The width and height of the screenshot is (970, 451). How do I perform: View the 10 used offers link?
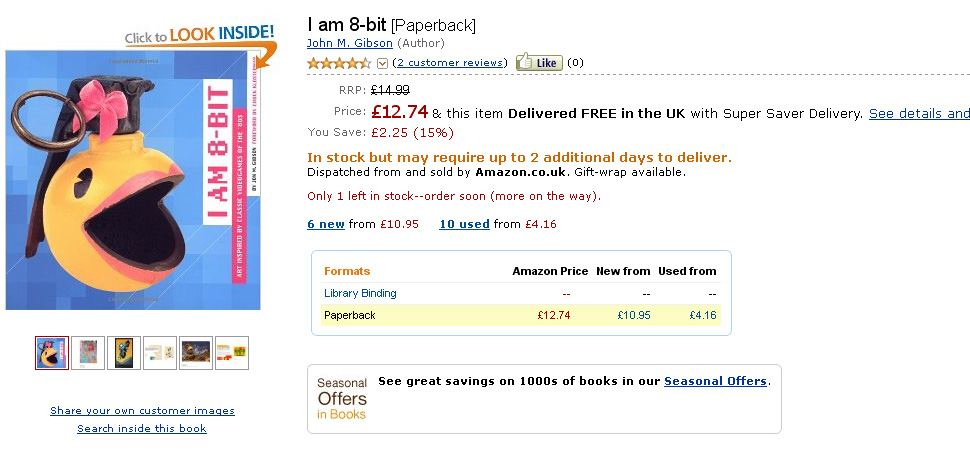click(464, 224)
